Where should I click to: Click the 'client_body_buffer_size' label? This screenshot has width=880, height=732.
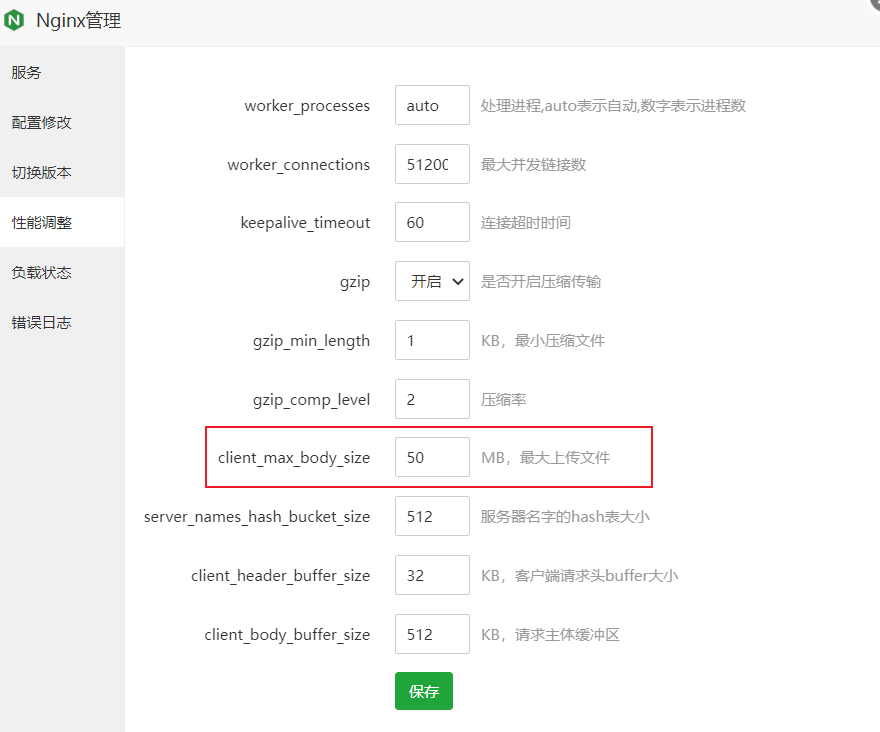point(287,635)
